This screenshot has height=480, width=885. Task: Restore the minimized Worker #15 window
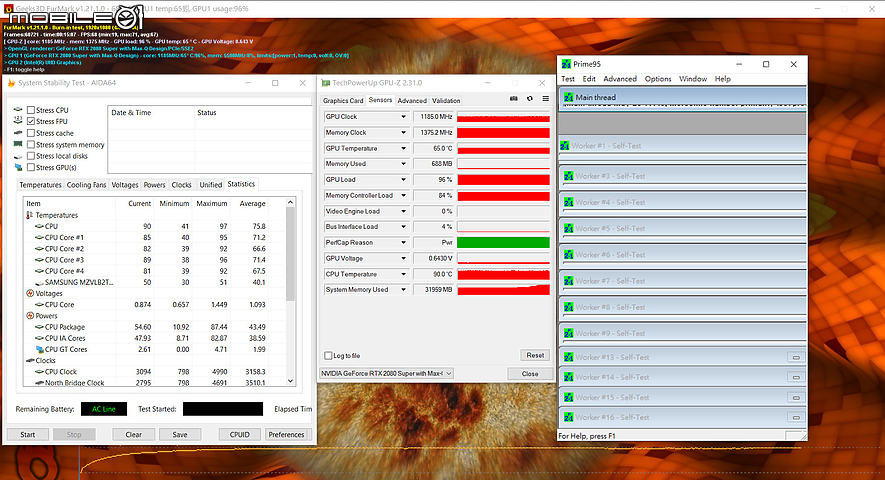coord(796,398)
